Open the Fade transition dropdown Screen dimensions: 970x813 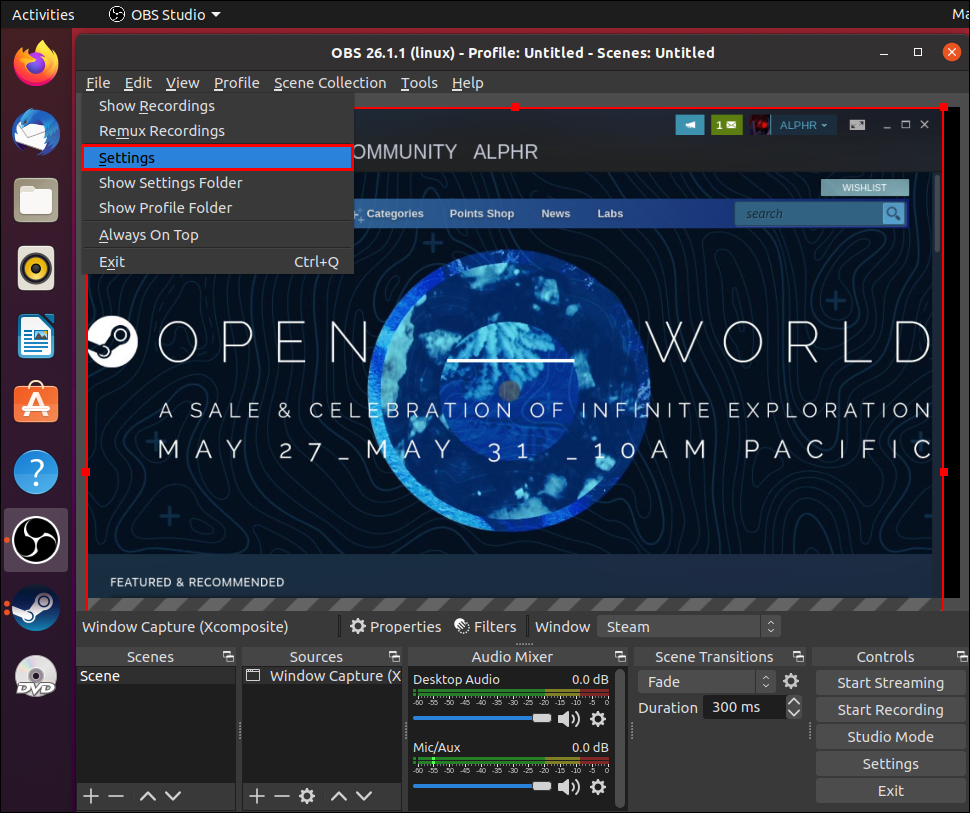707,682
